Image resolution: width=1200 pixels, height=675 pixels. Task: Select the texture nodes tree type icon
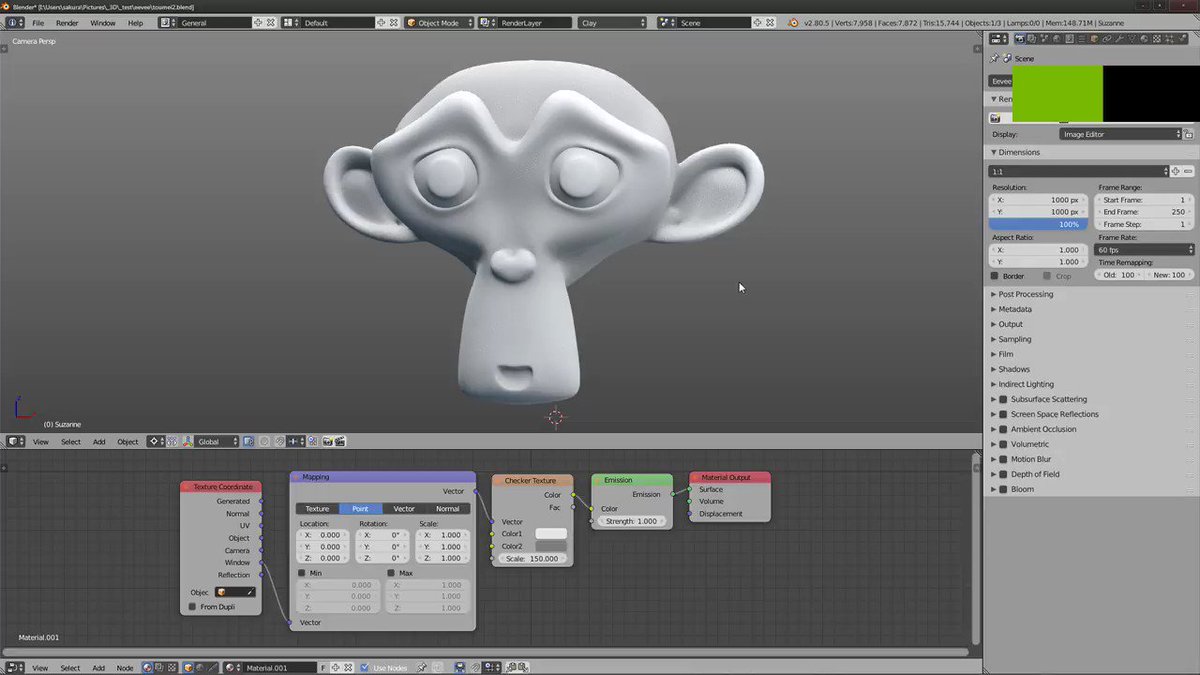pyautogui.click(x=172, y=667)
